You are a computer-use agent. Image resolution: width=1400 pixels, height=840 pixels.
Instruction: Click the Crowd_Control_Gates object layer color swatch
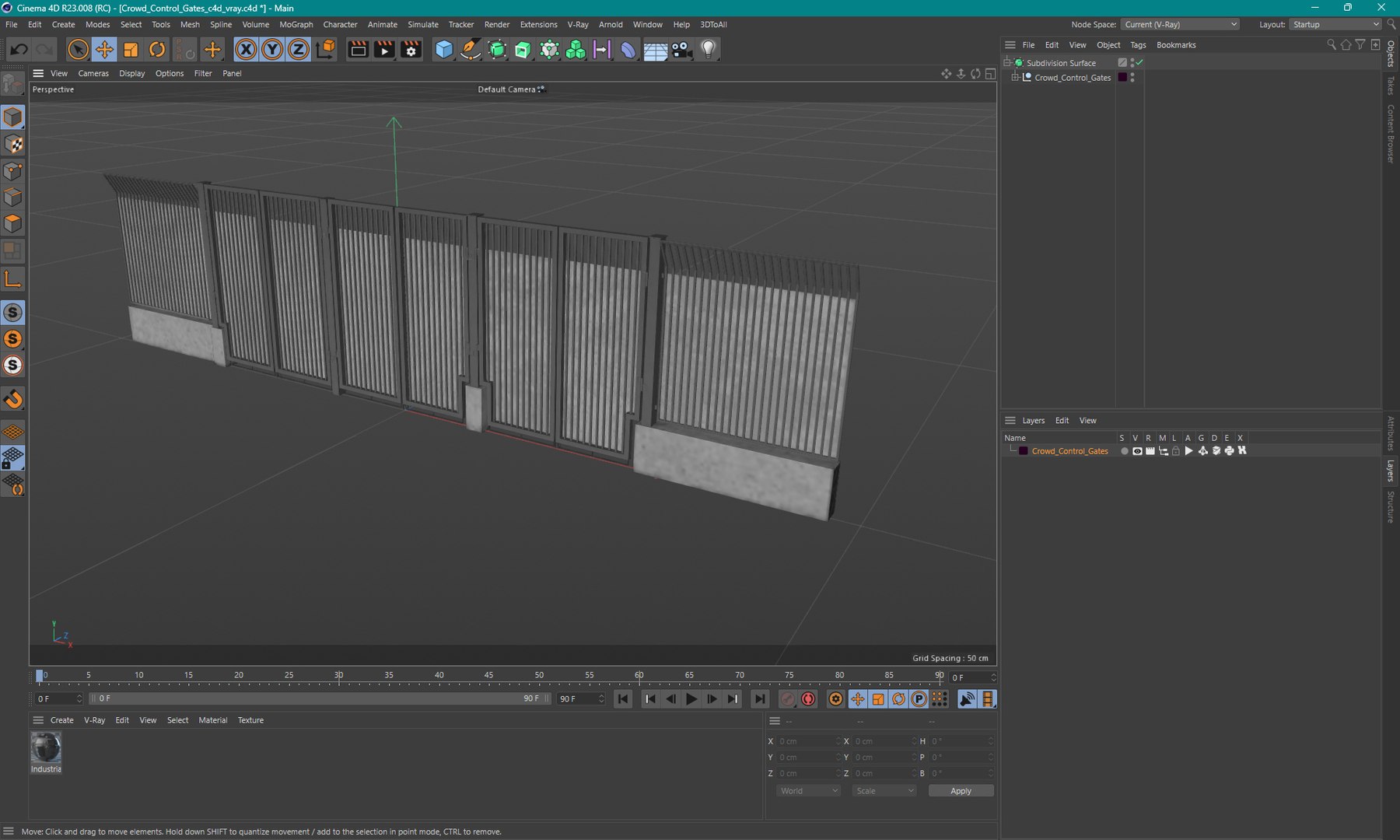coord(1122,78)
